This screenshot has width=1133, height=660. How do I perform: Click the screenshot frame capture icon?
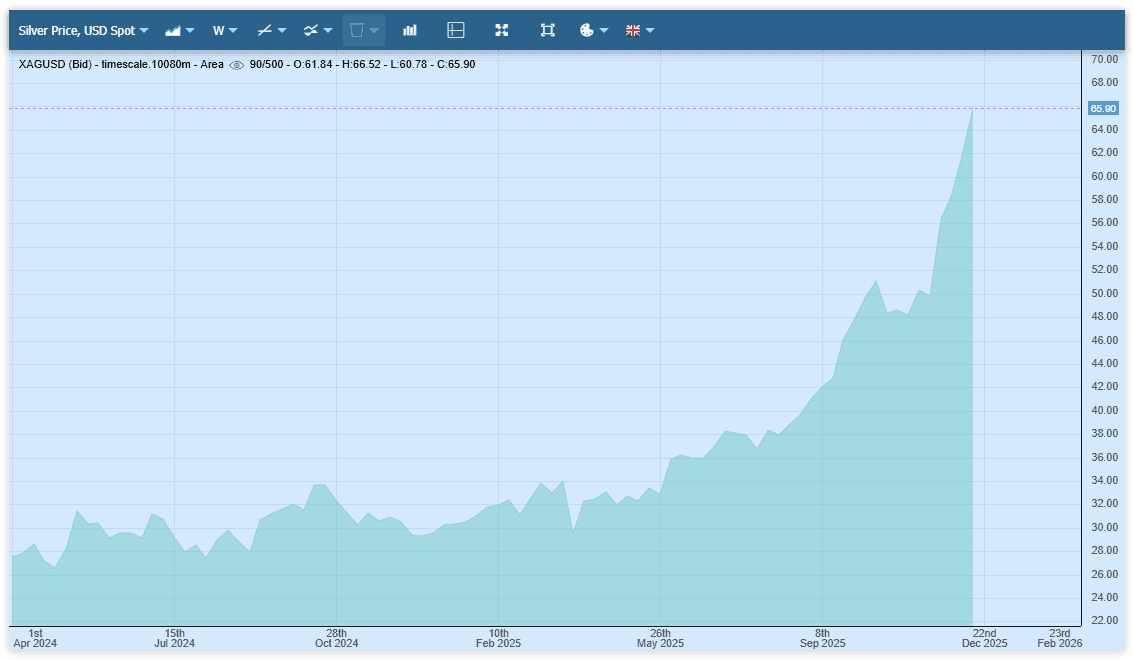pyautogui.click(x=548, y=31)
